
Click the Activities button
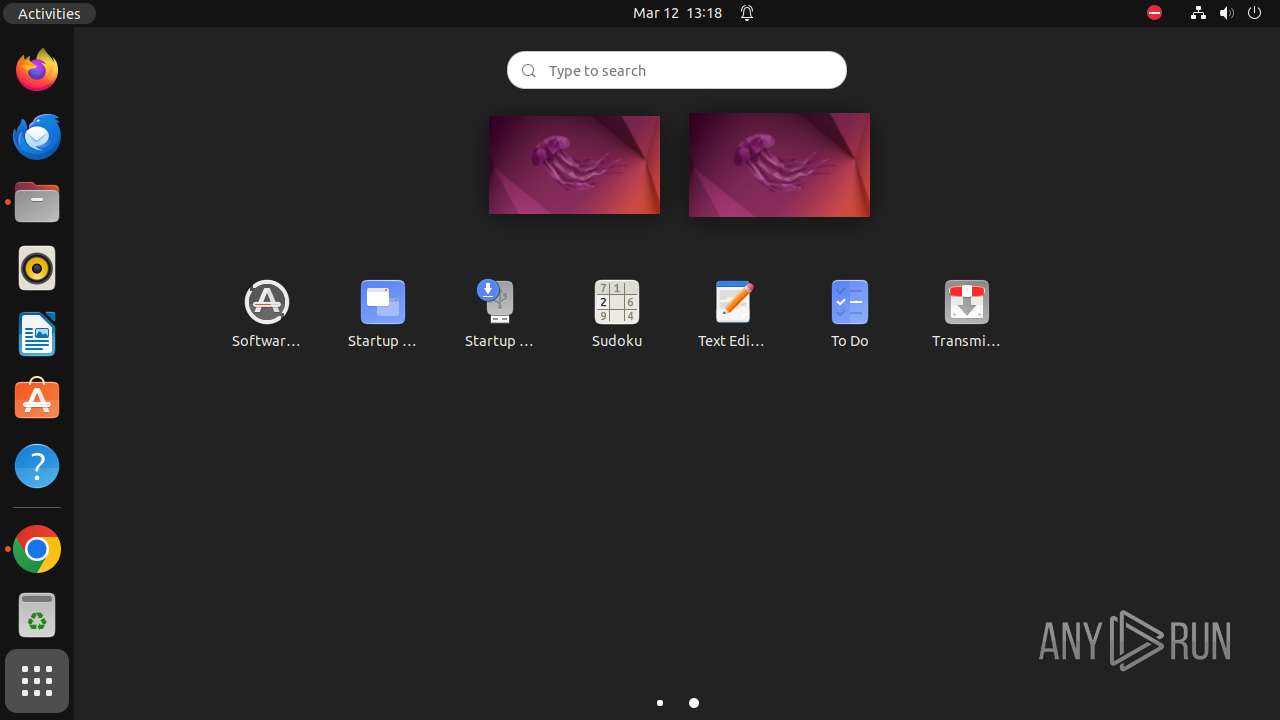tap(49, 13)
